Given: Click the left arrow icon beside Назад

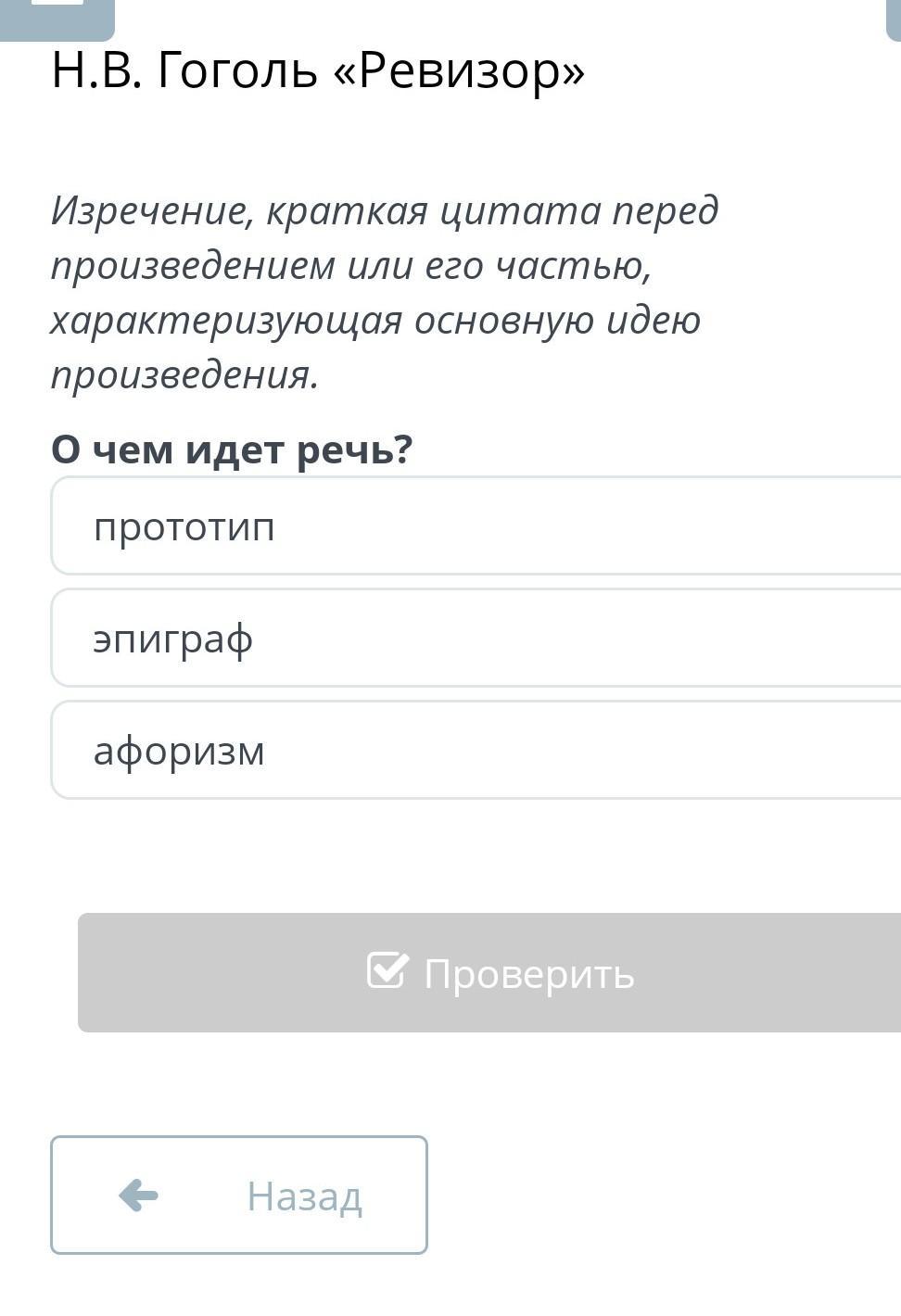Looking at the screenshot, I should [138, 1196].
